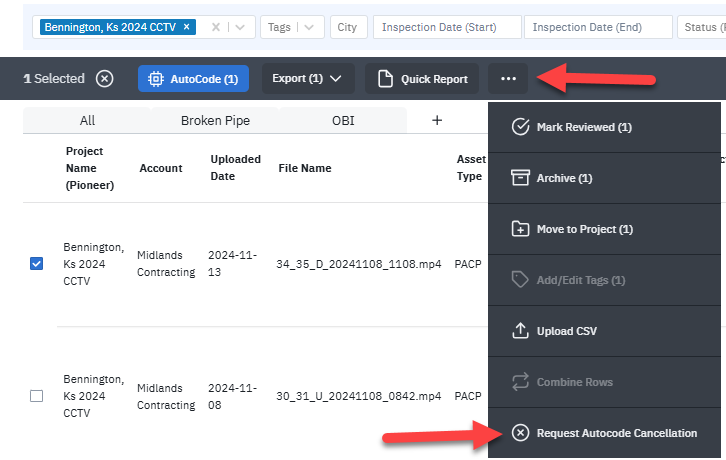Click the Uploaded Date column header

(235, 168)
